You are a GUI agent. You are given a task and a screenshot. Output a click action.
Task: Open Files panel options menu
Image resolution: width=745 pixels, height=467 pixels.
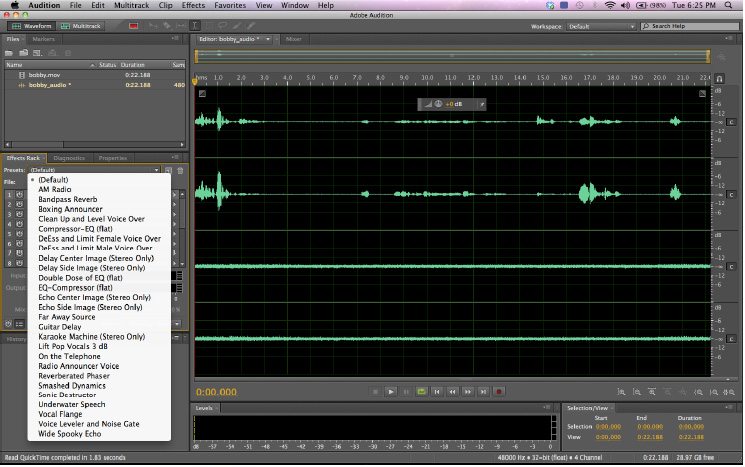pyautogui.click(x=175, y=38)
